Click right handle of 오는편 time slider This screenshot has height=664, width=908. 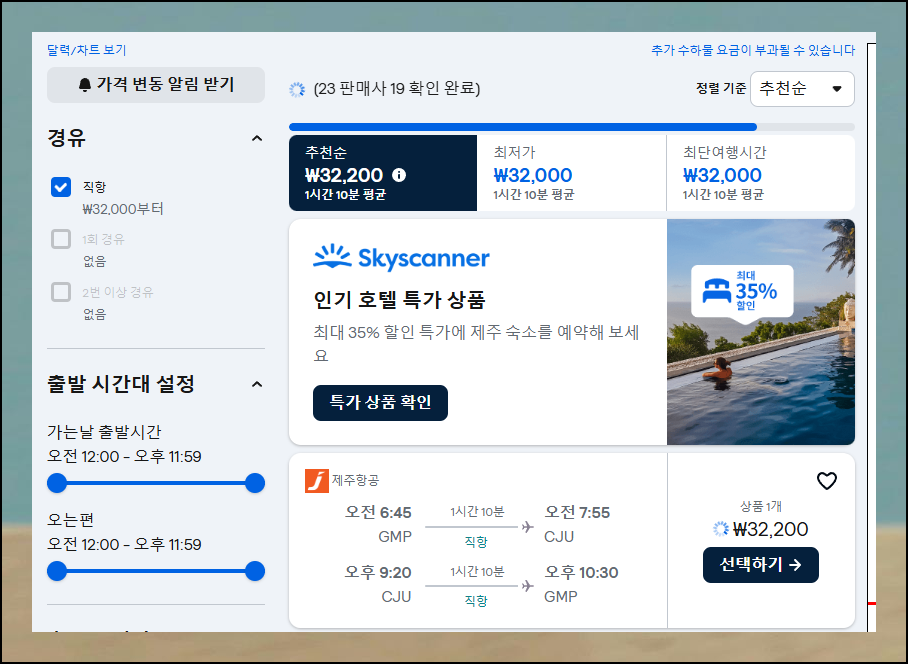click(255, 571)
